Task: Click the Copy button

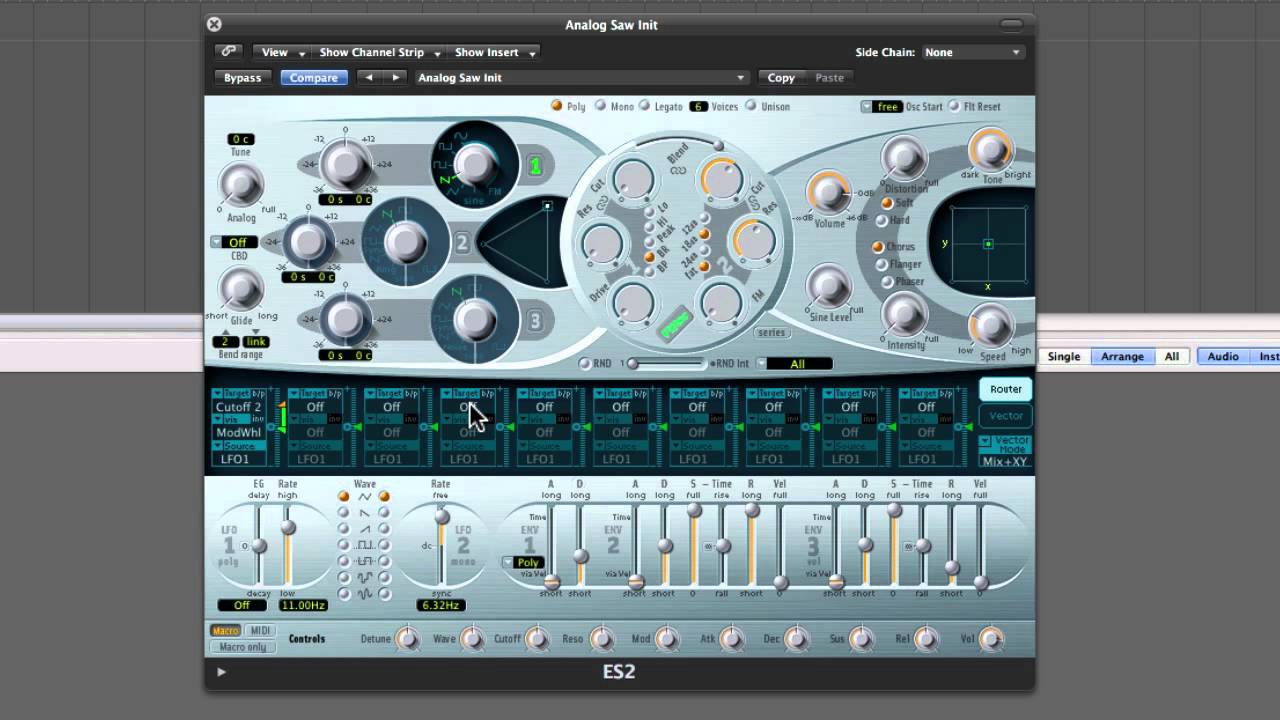Action: (781, 77)
